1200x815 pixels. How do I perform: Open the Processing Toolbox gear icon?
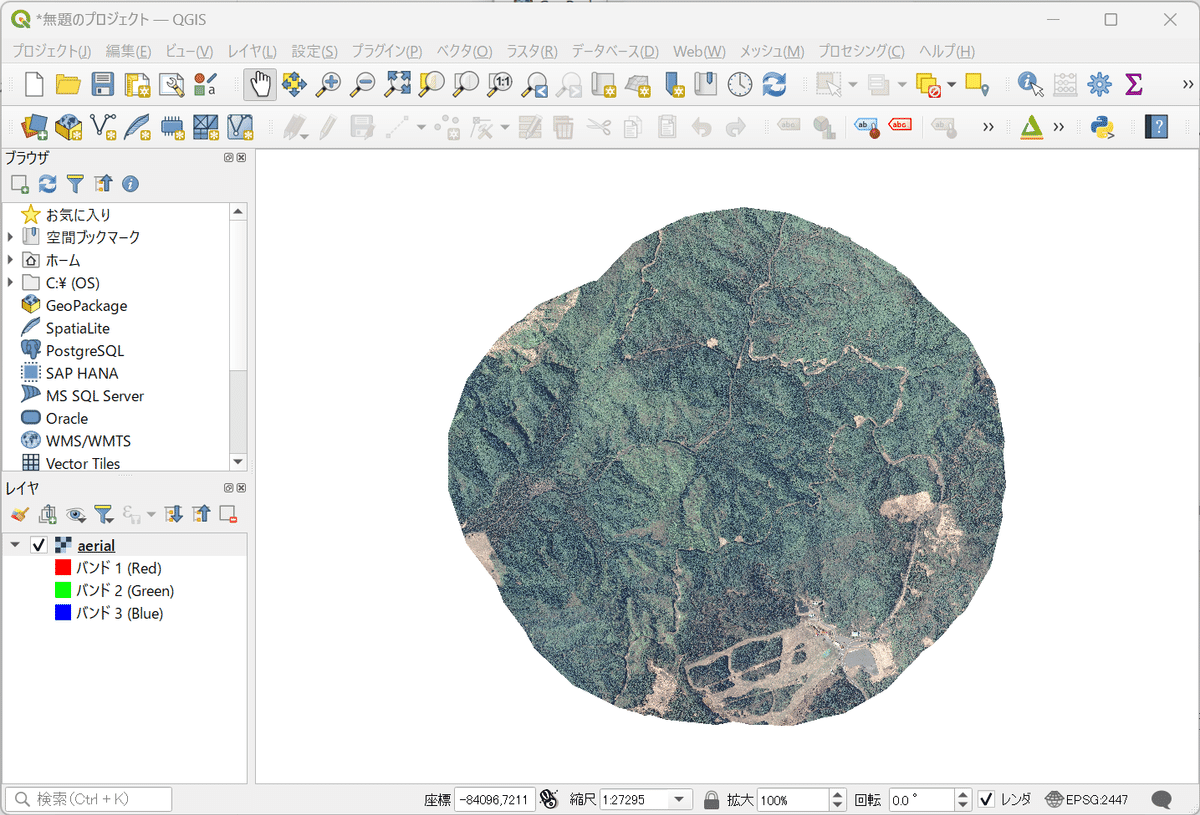(x=1099, y=85)
